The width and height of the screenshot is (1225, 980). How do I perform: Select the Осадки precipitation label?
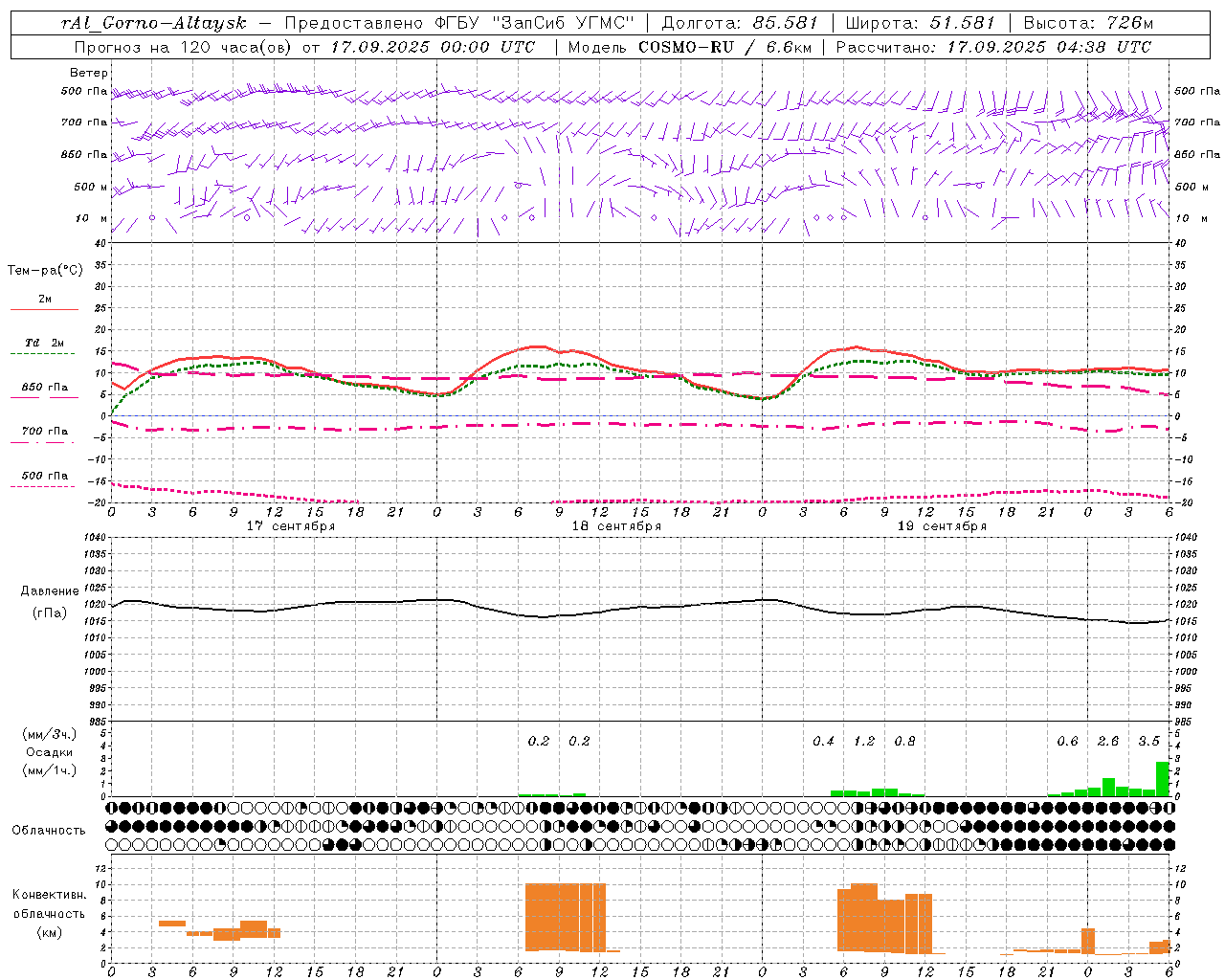click(49, 752)
